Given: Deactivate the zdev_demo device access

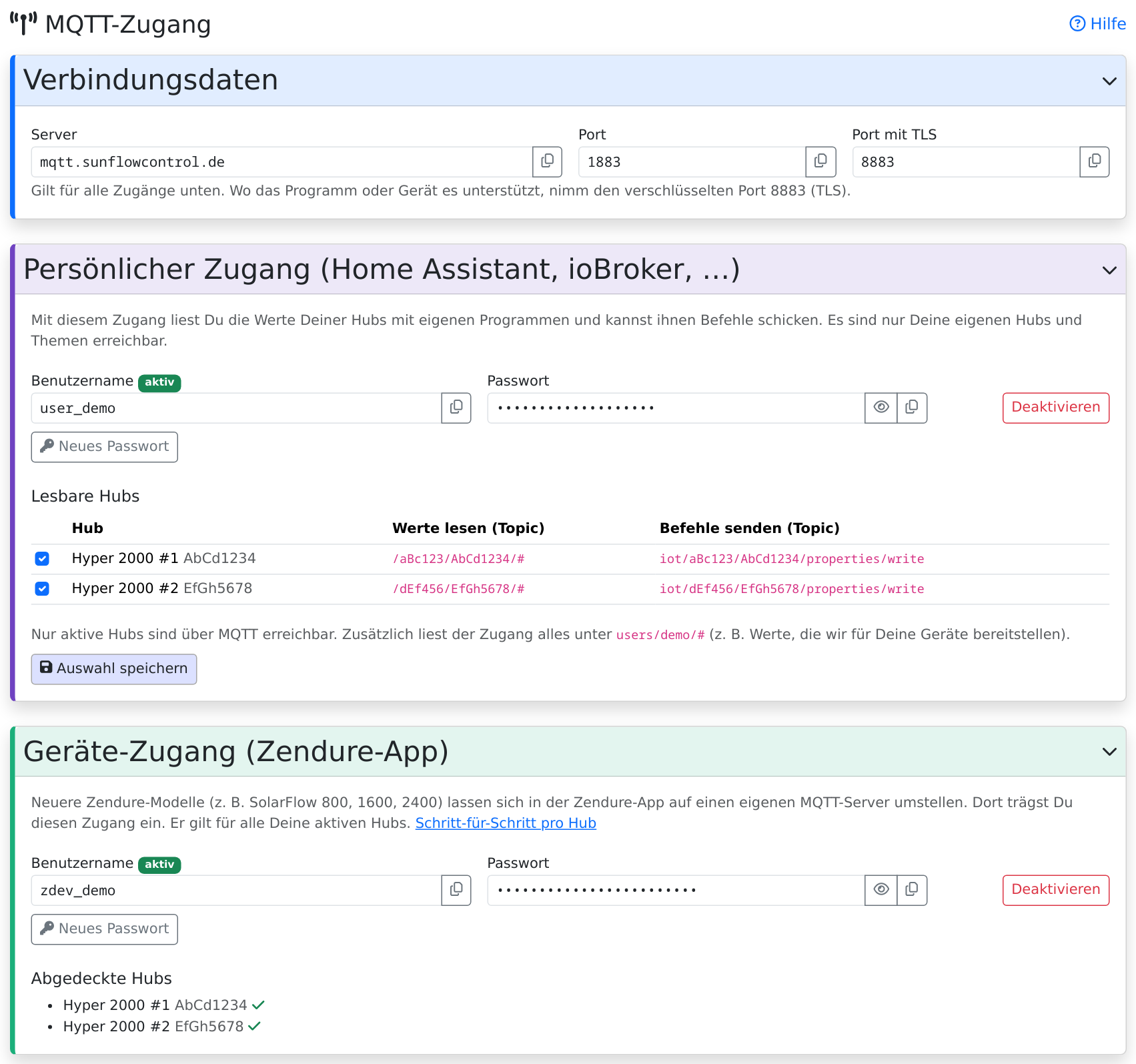Looking at the screenshot, I should click(1056, 890).
